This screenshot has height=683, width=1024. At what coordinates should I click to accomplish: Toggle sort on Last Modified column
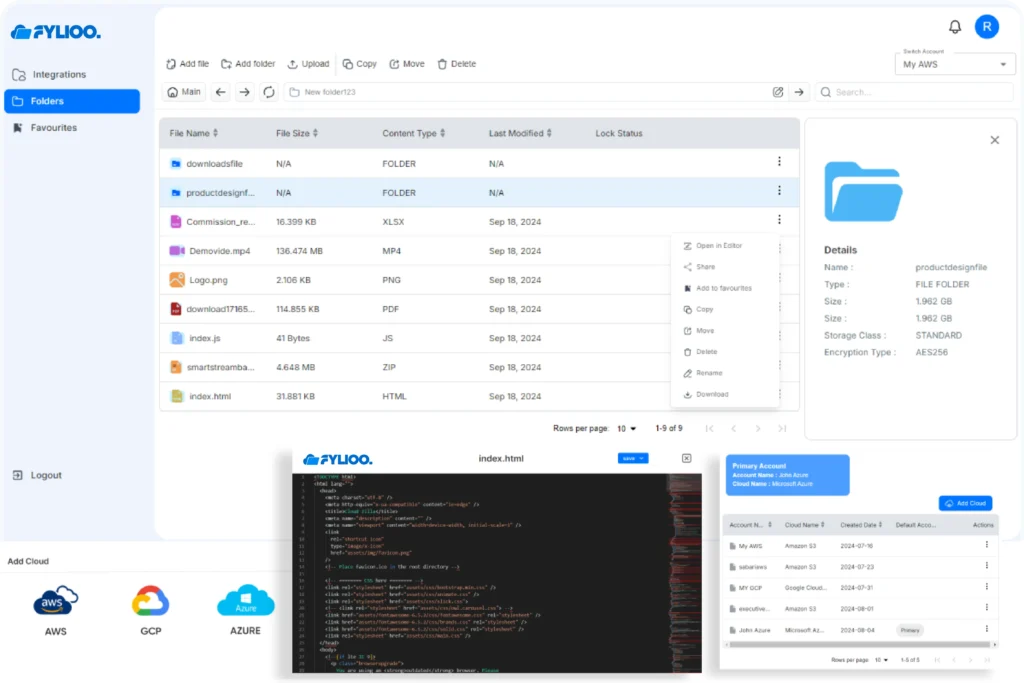[520, 133]
